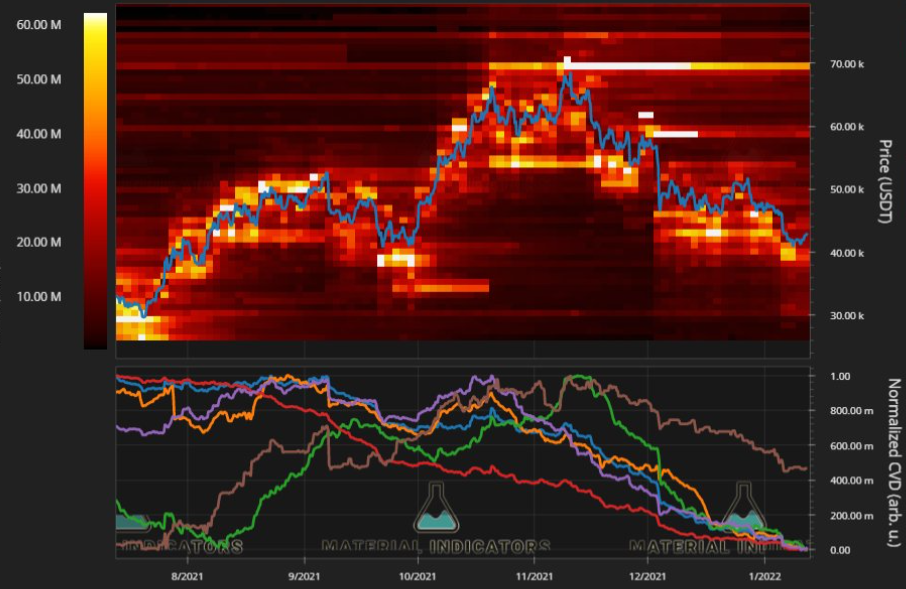Screen dimensions: 906x589
Task: Click the Price (USDT) axis title
Action: click(x=885, y=180)
